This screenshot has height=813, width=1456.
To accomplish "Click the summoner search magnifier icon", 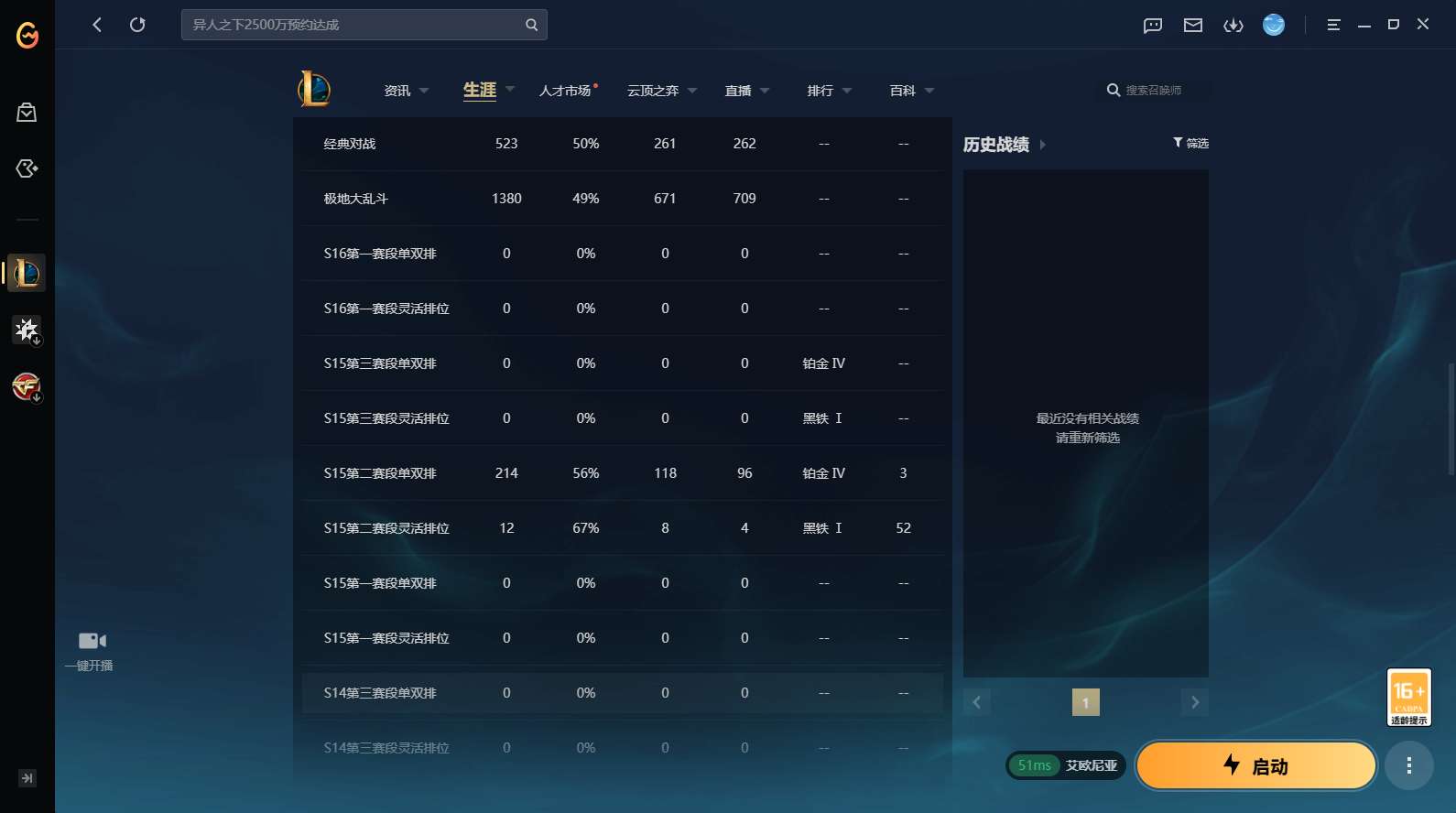I will tap(1114, 90).
